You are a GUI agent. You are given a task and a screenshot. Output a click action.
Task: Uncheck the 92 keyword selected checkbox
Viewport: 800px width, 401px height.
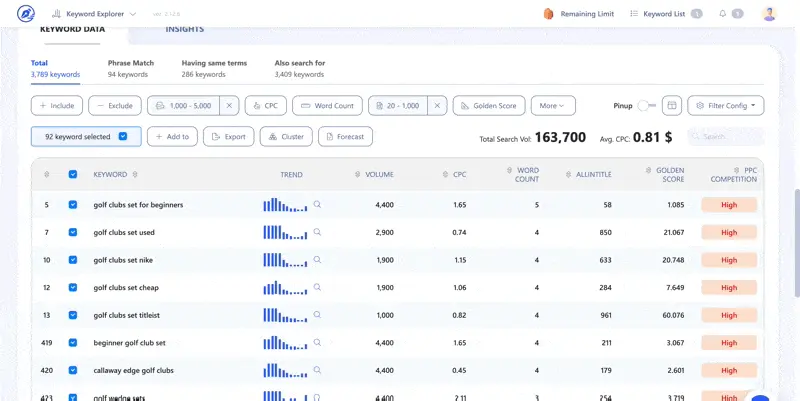122,136
